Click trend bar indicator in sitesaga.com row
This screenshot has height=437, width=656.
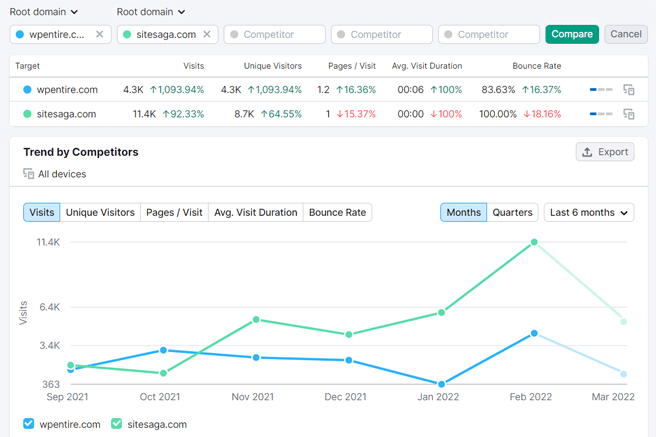601,114
